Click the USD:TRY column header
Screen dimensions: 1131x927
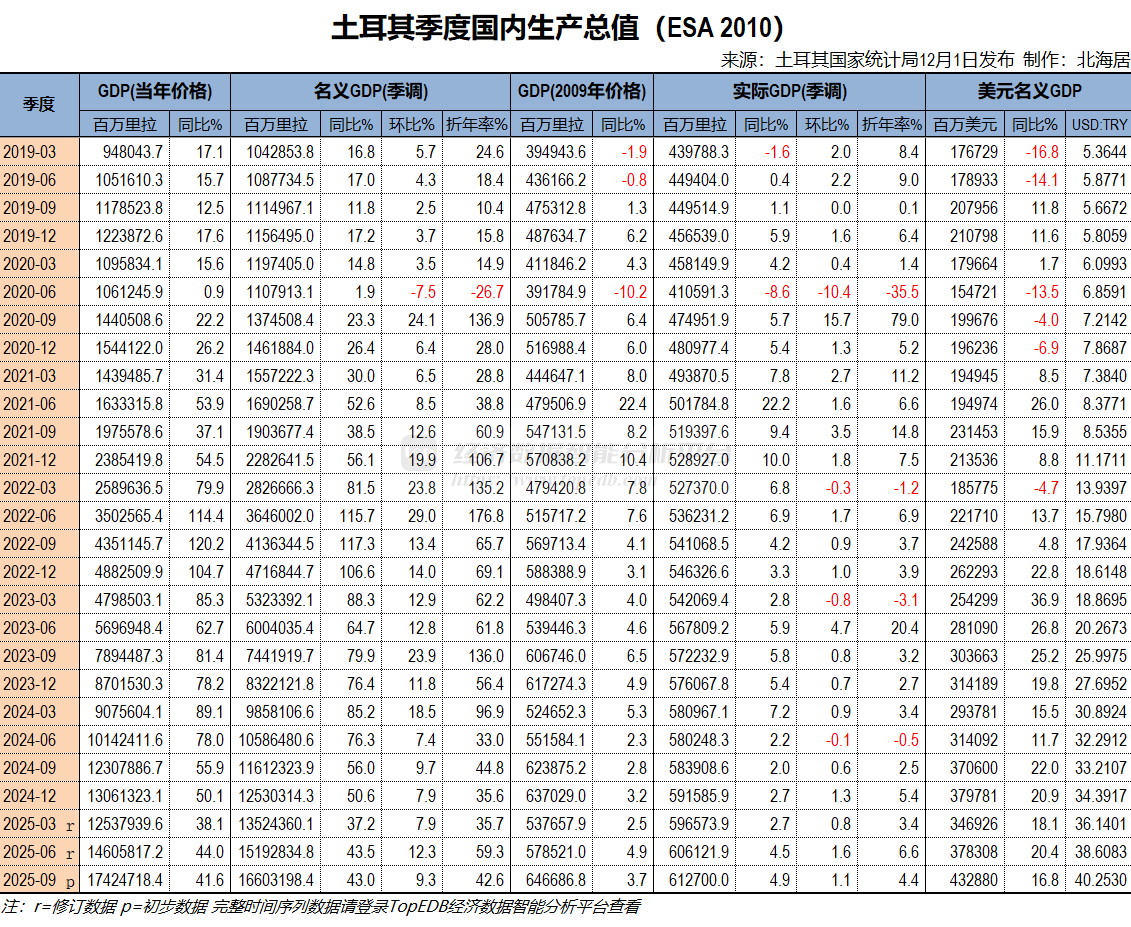[x=1100, y=126]
